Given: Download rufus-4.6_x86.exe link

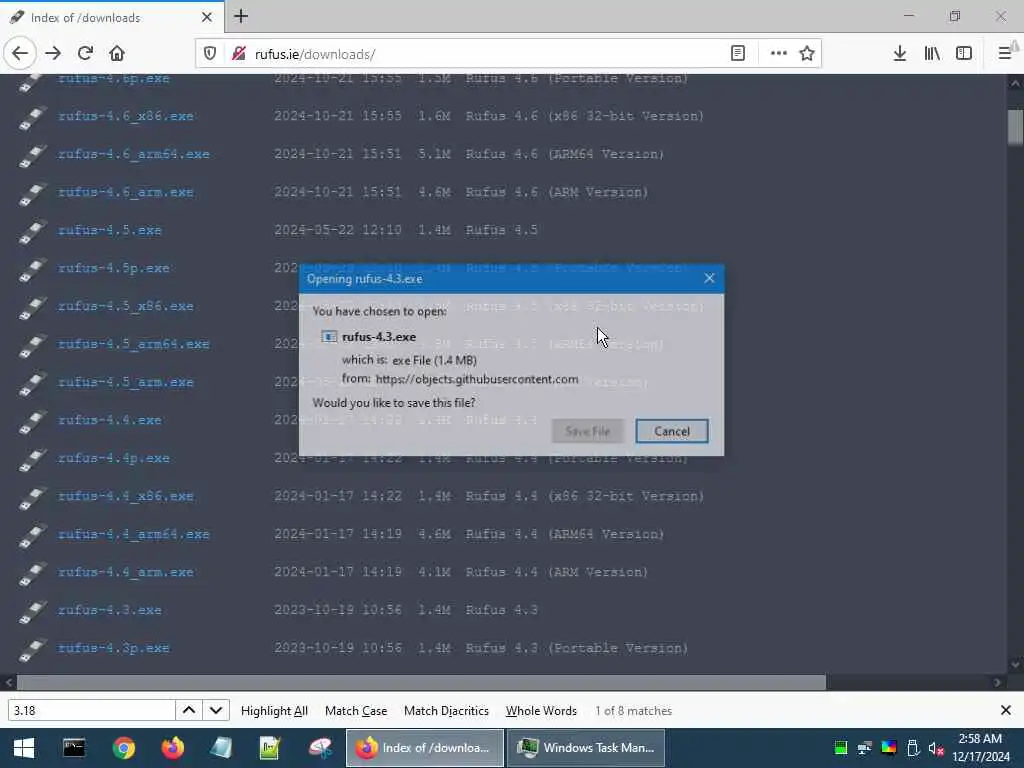Looking at the screenshot, I should 125,116.
